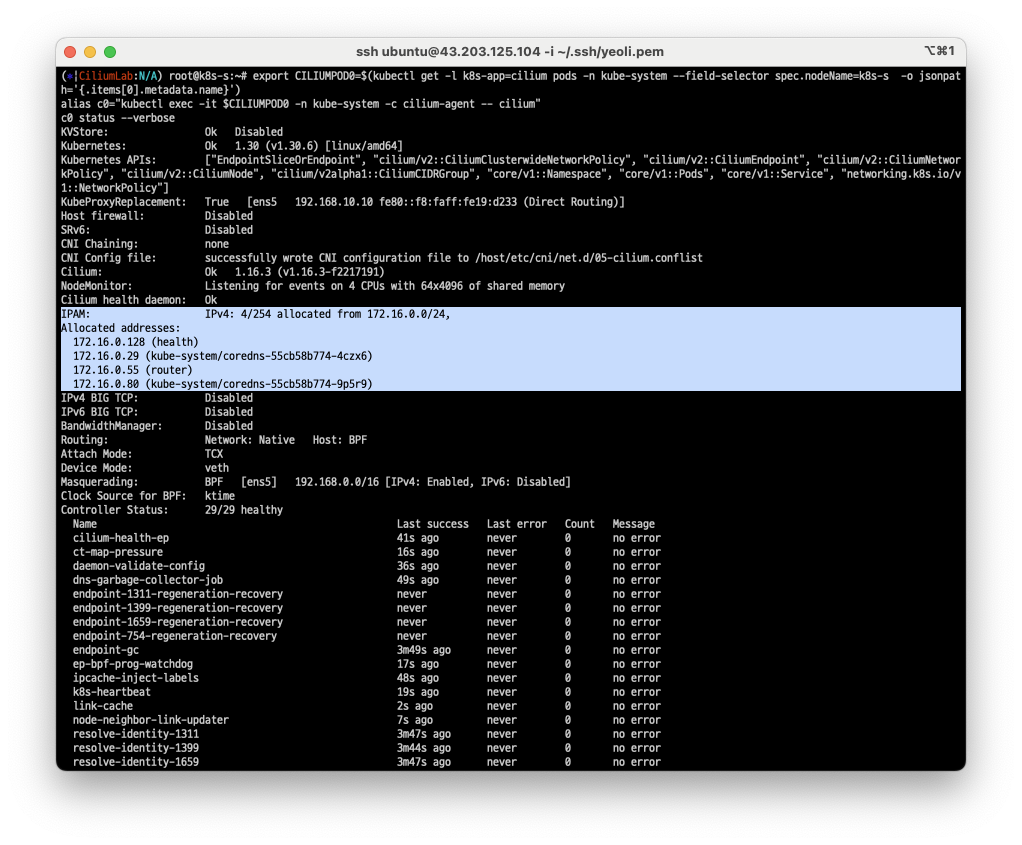Click the 'resolve-identity-1659' controller name
The width and height of the screenshot is (1022, 845).
pyautogui.click(x=136, y=763)
